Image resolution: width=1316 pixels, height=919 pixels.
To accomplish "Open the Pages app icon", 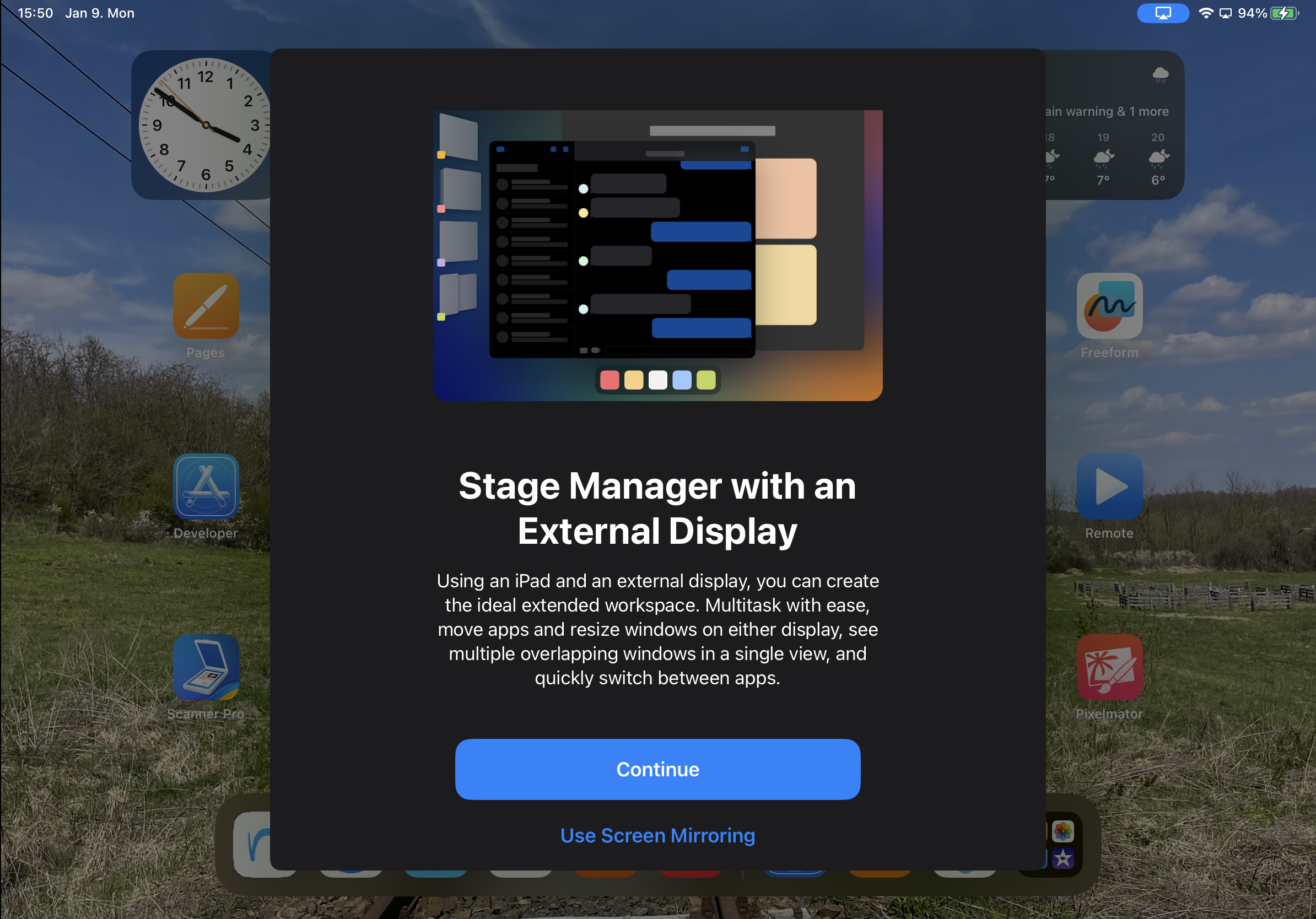I will click(x=206, y=306).
